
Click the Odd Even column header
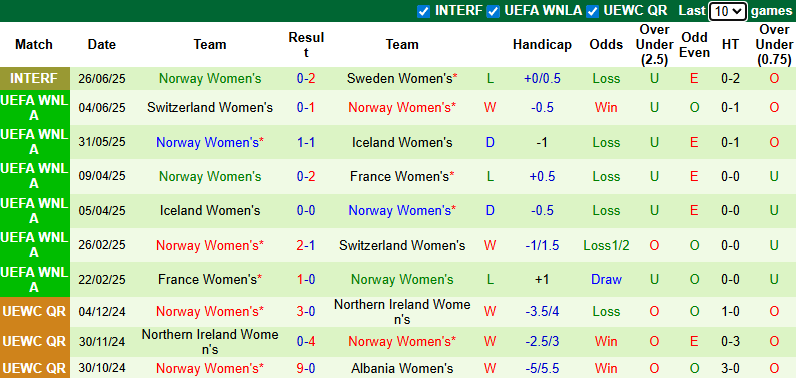694,45
